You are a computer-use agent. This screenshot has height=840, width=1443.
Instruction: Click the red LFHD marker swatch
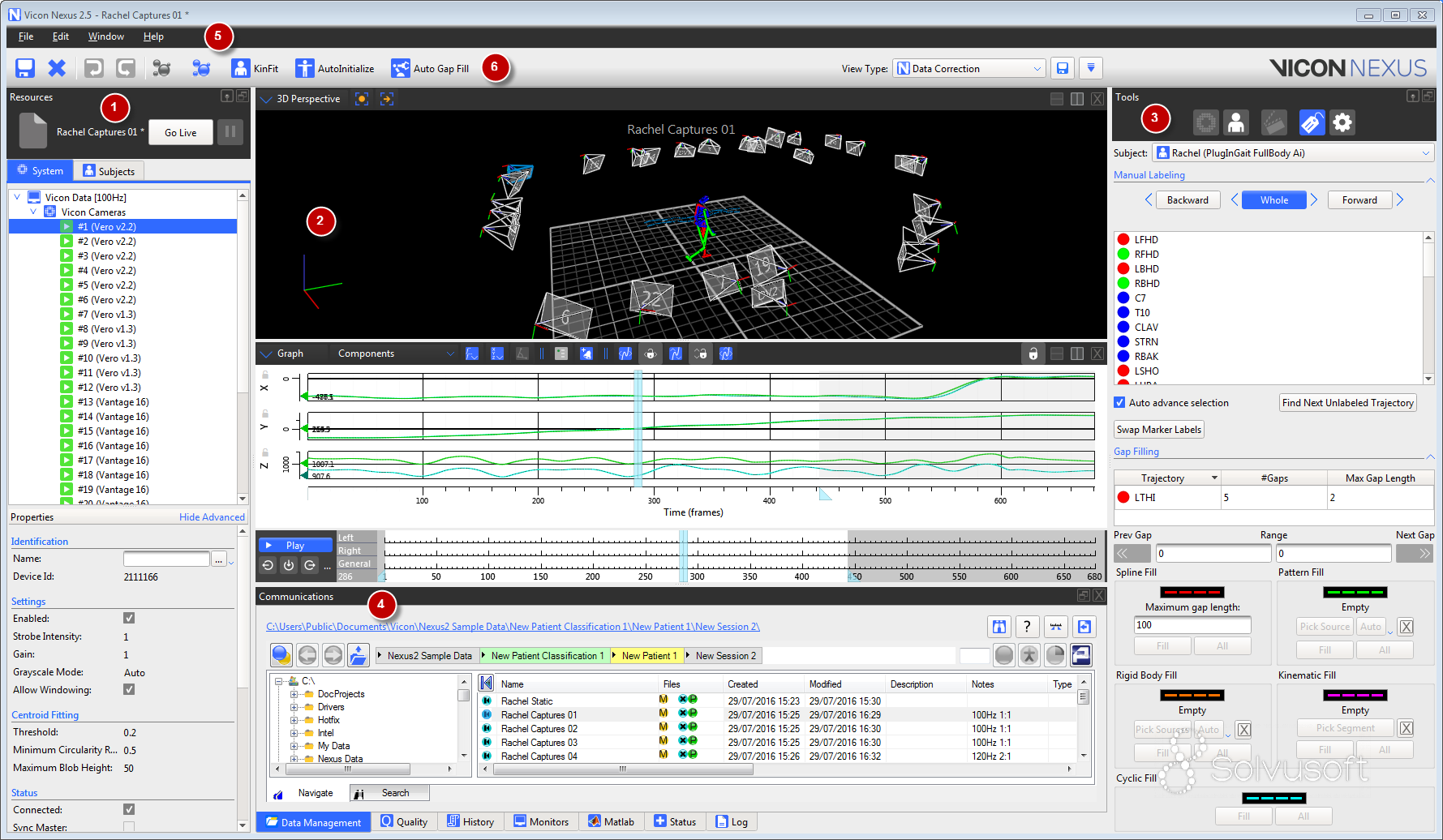1123,239
